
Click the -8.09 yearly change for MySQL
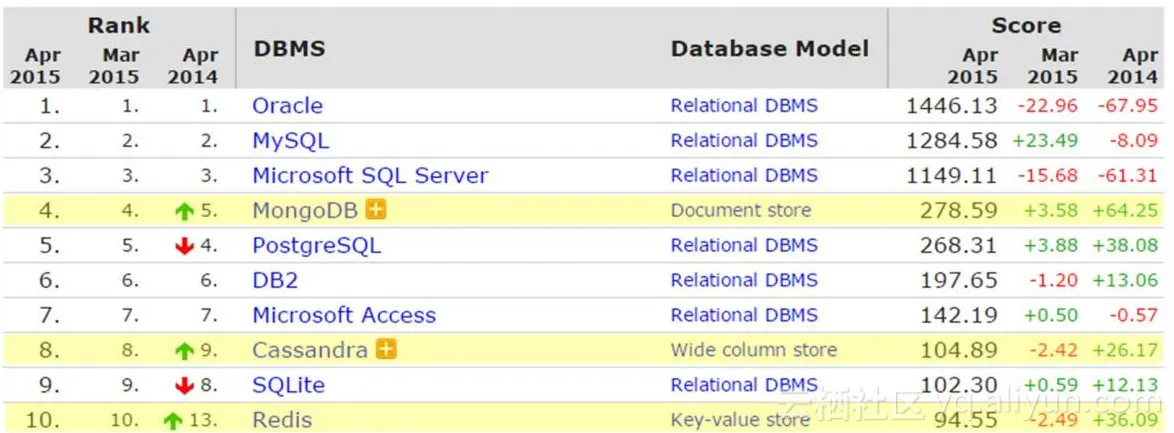(x=1133, y=141)
